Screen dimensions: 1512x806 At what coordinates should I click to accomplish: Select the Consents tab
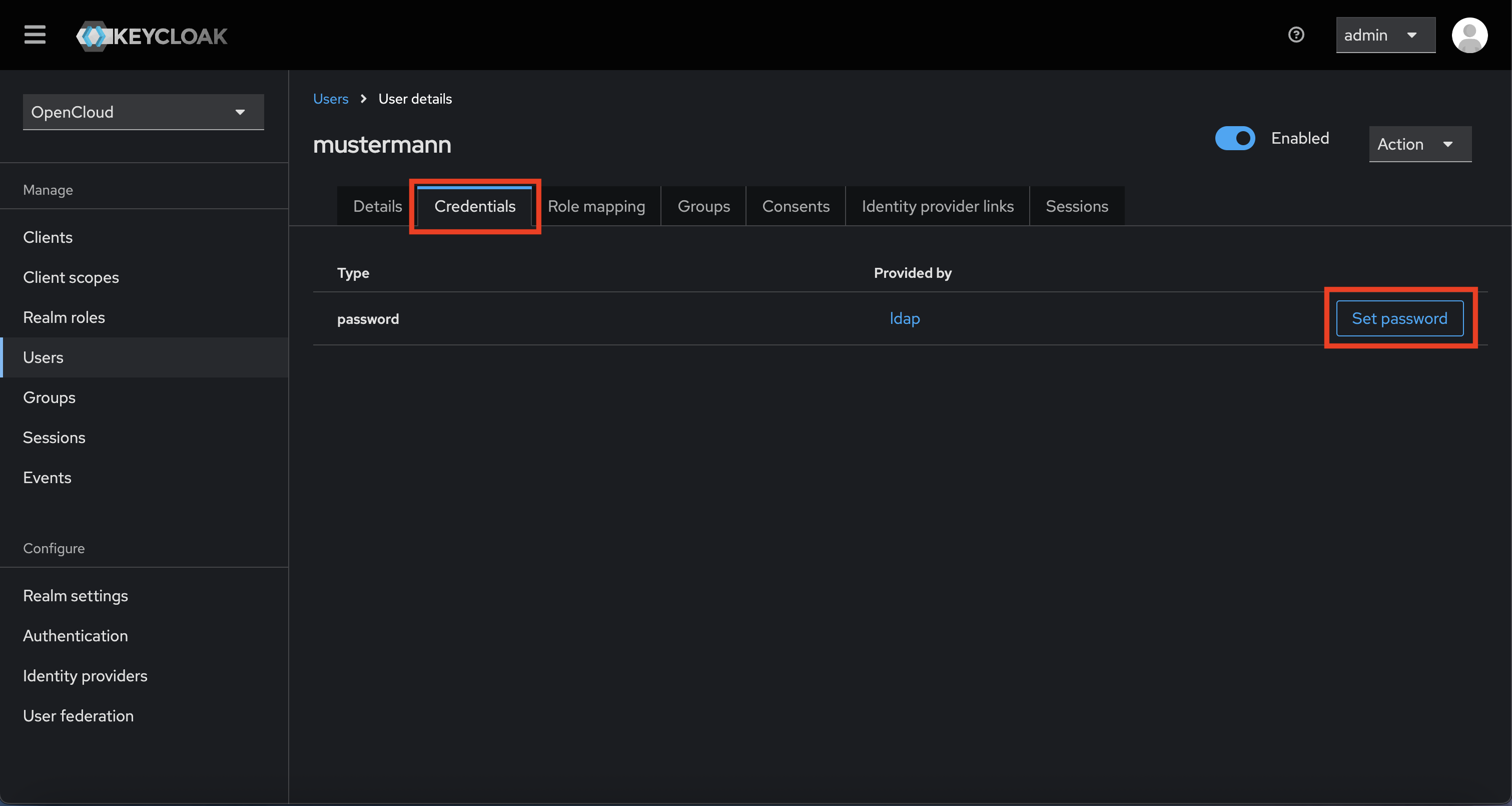click(796, 206)
